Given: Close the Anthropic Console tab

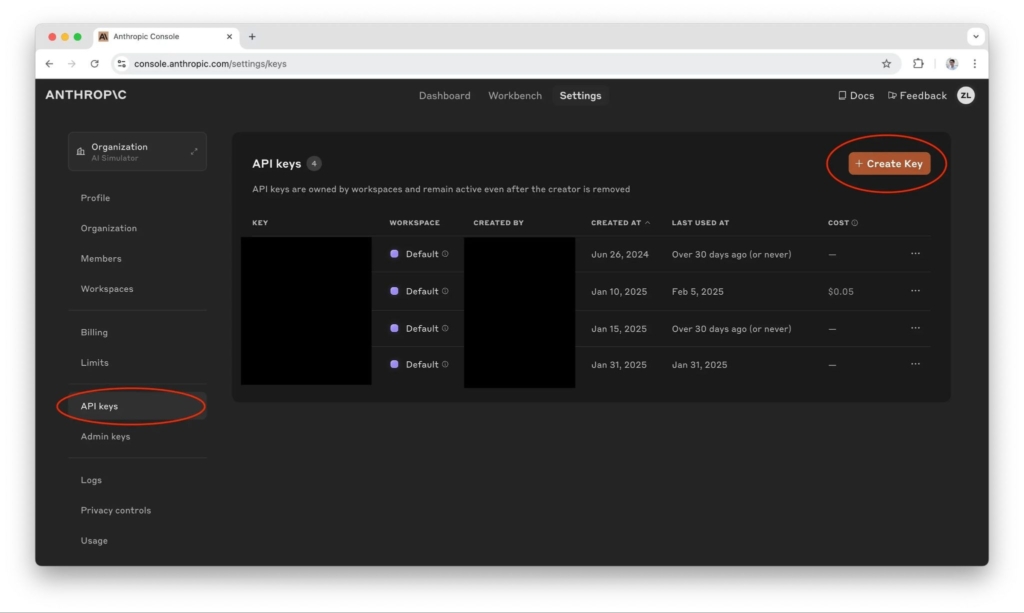Looking at the screenshot, I should tap(229, 37).
